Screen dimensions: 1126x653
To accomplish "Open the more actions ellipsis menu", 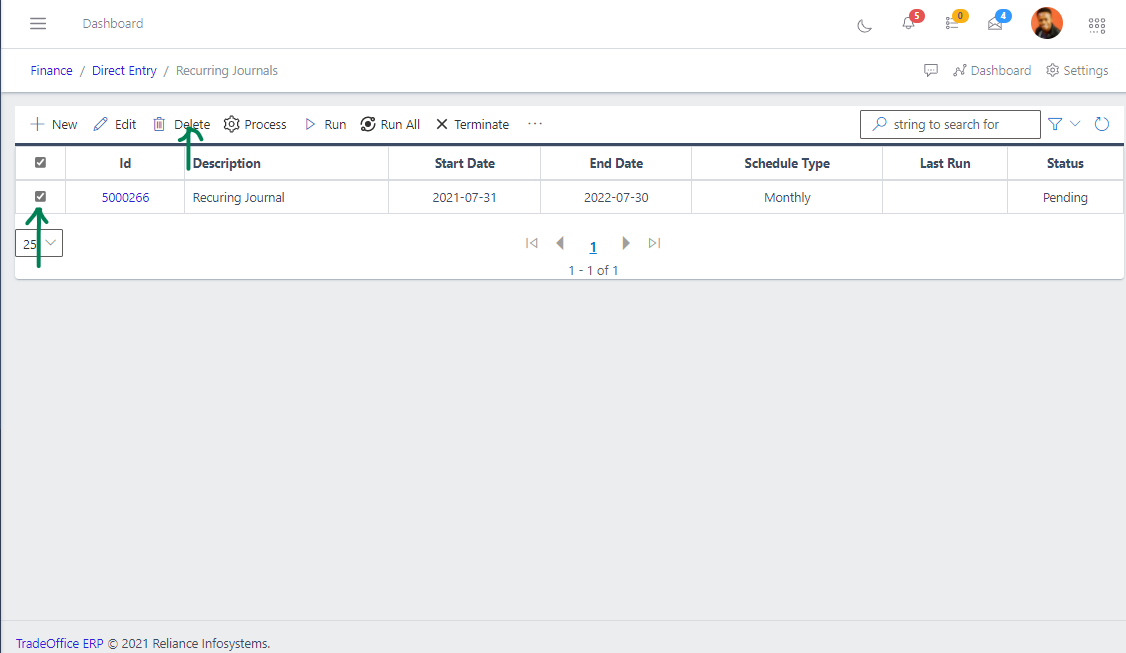I will pos(535,124).
